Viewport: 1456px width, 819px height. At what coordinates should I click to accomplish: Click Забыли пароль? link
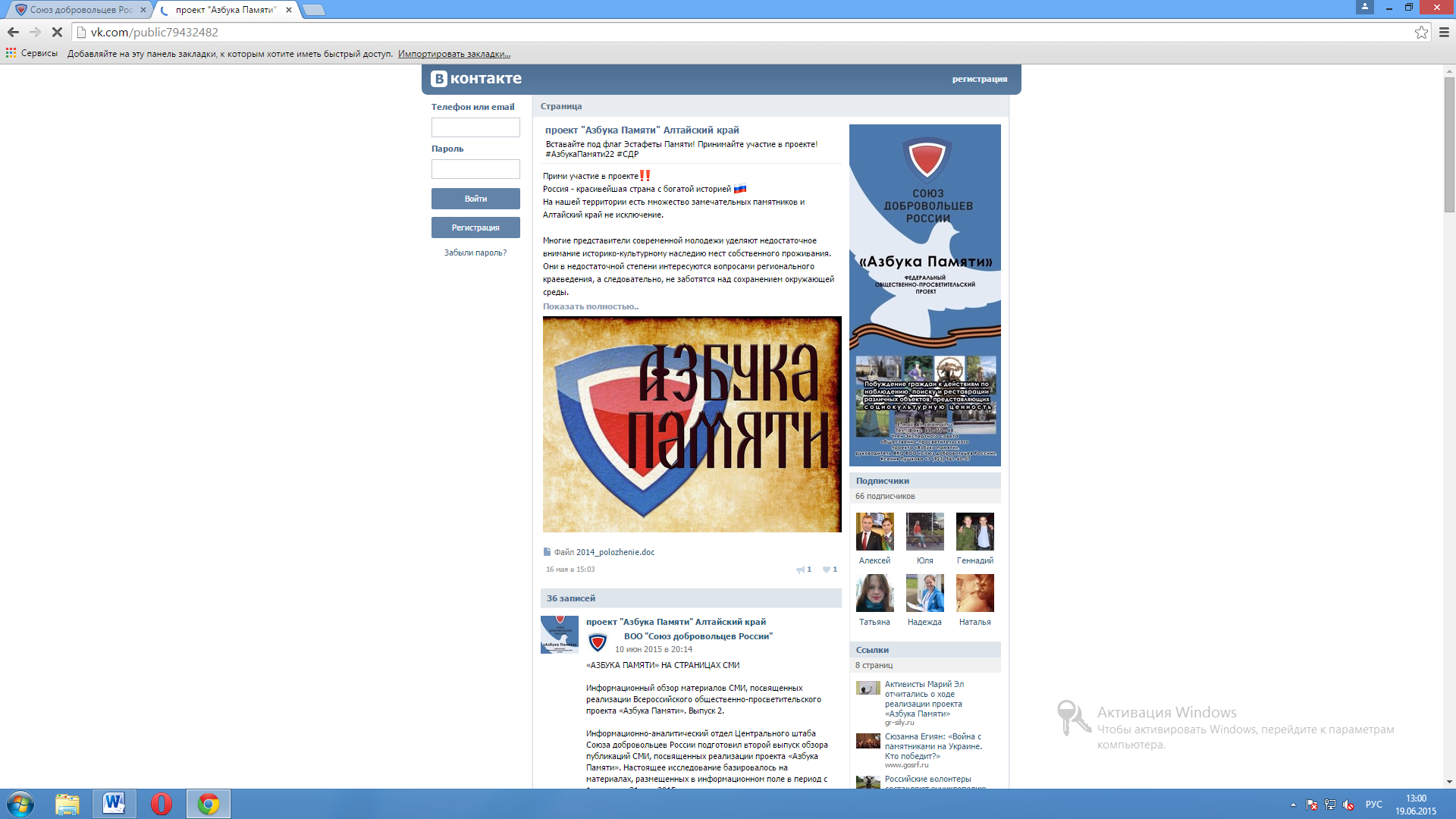[x=475, y=253]
